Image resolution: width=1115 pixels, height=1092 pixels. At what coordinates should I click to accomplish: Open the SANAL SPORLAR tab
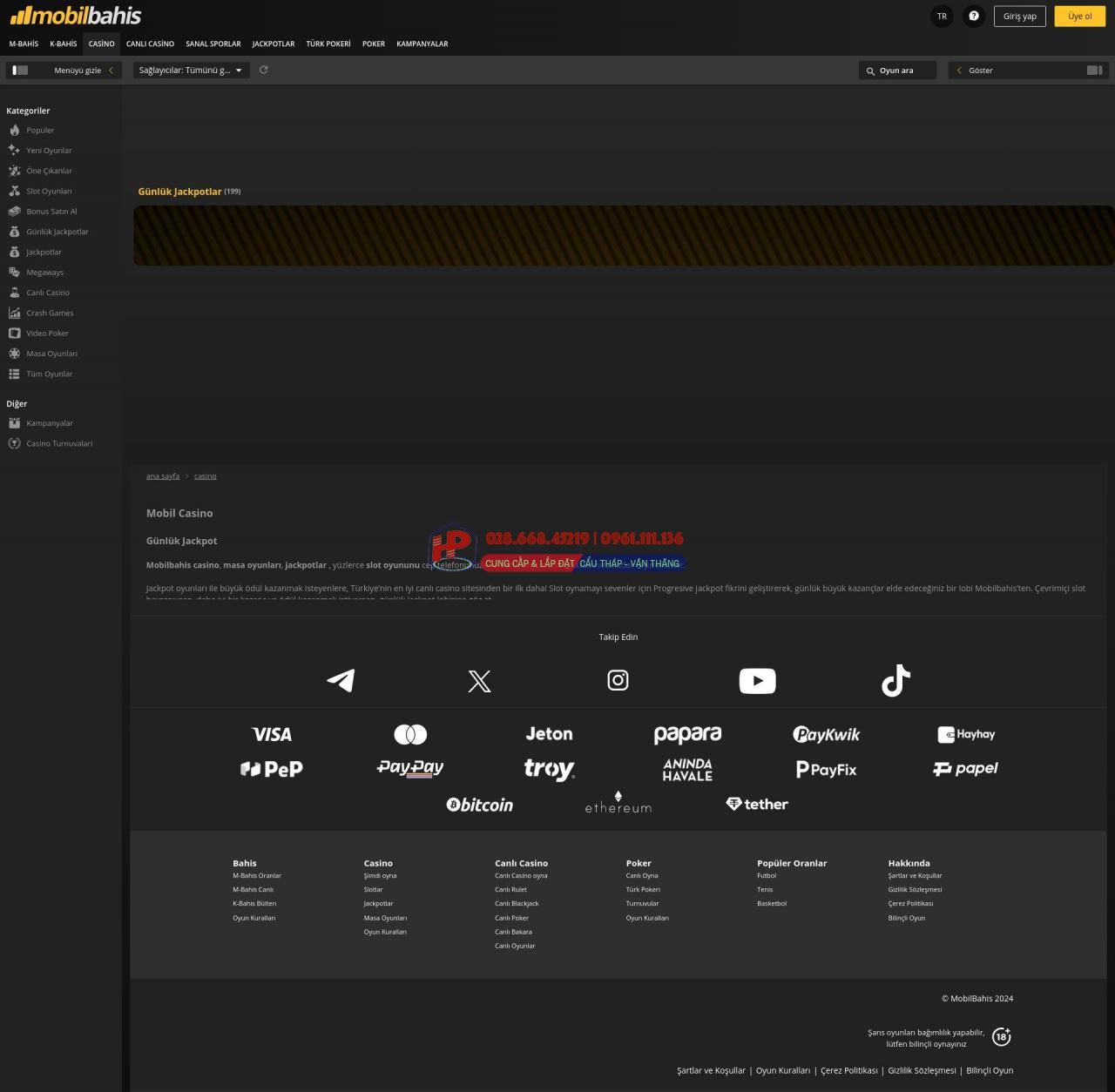pyautogui.click(x=213, y=44)
